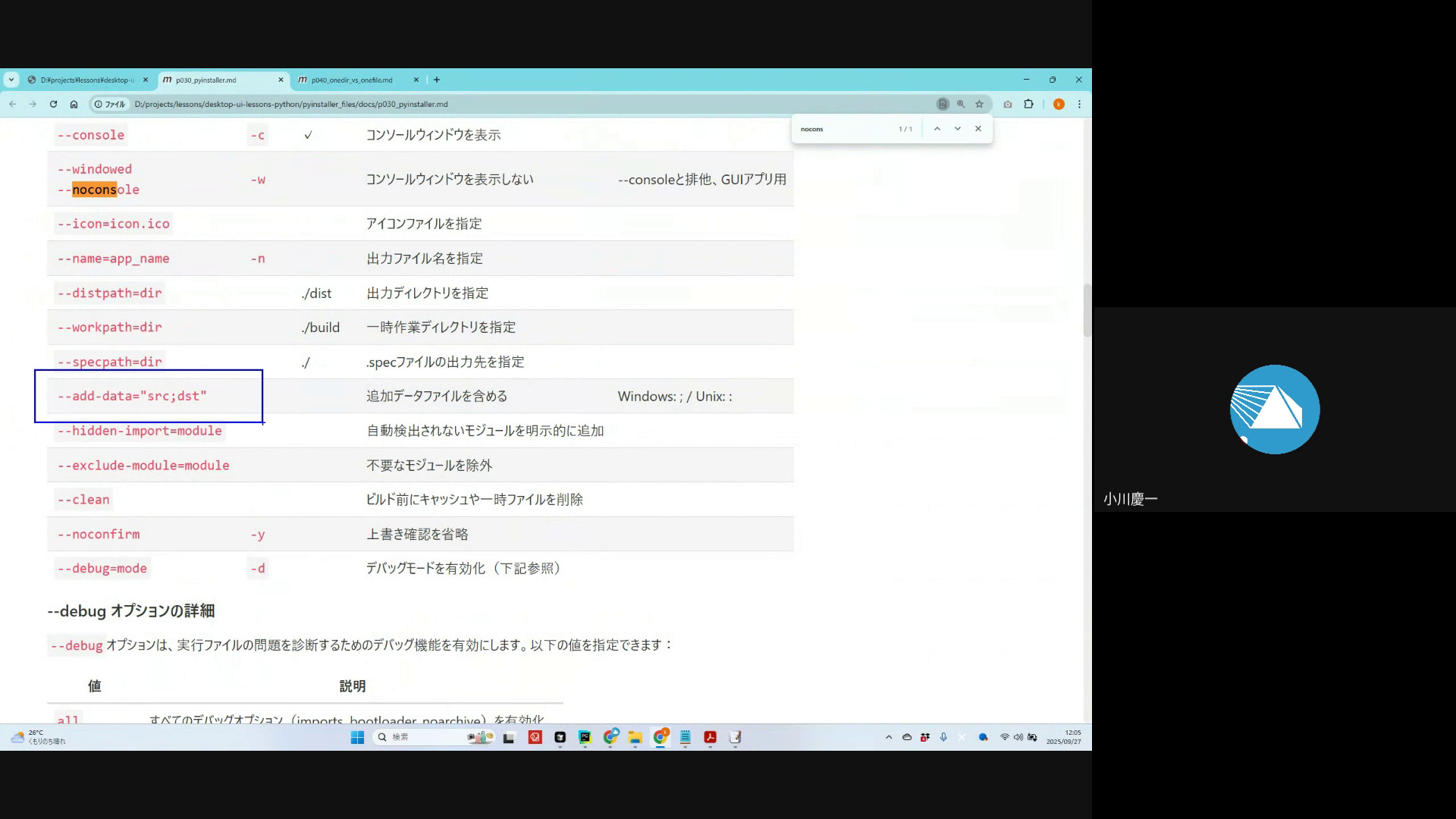Show hidden system tray icons chevron
The width and height of the screenshot is (1456, 819).
tap(889, 737)
